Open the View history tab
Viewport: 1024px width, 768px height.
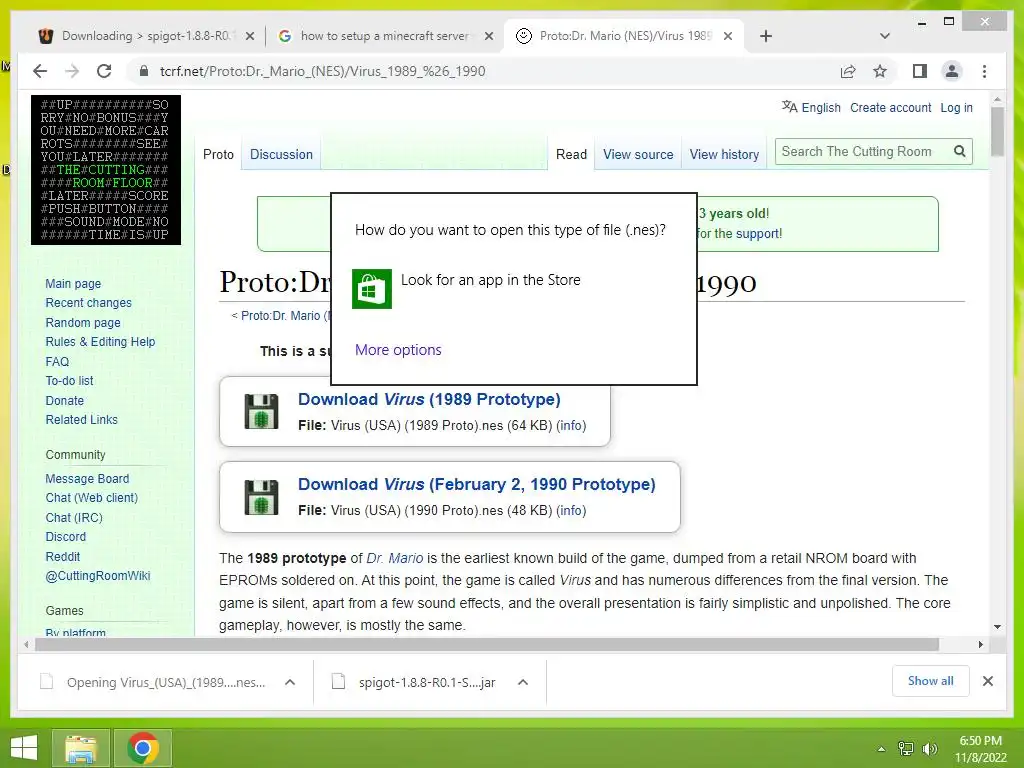click(x=724, y=154)
